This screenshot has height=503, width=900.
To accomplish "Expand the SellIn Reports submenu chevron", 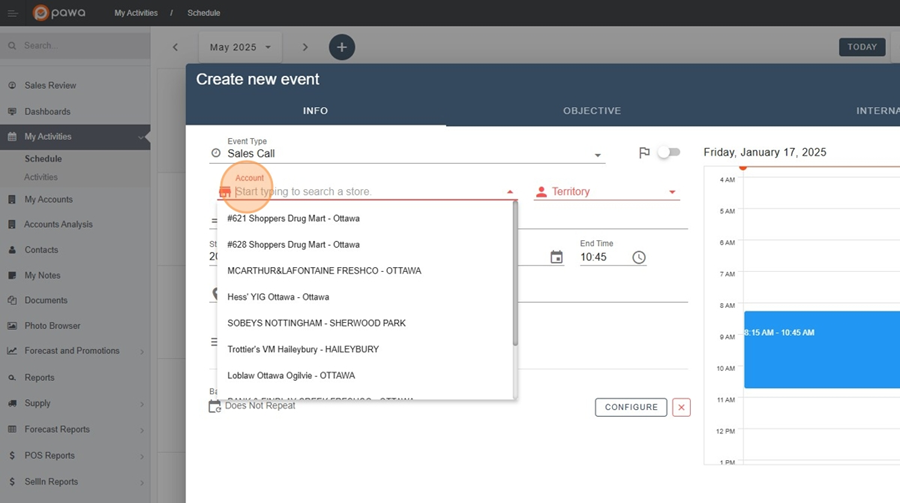I will pos(141,482).
